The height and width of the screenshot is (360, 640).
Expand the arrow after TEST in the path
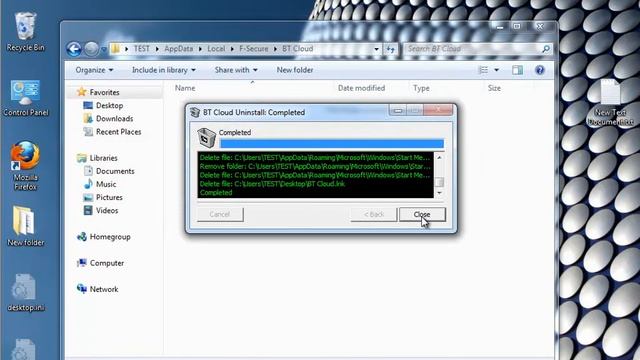[x=157, y=49]
